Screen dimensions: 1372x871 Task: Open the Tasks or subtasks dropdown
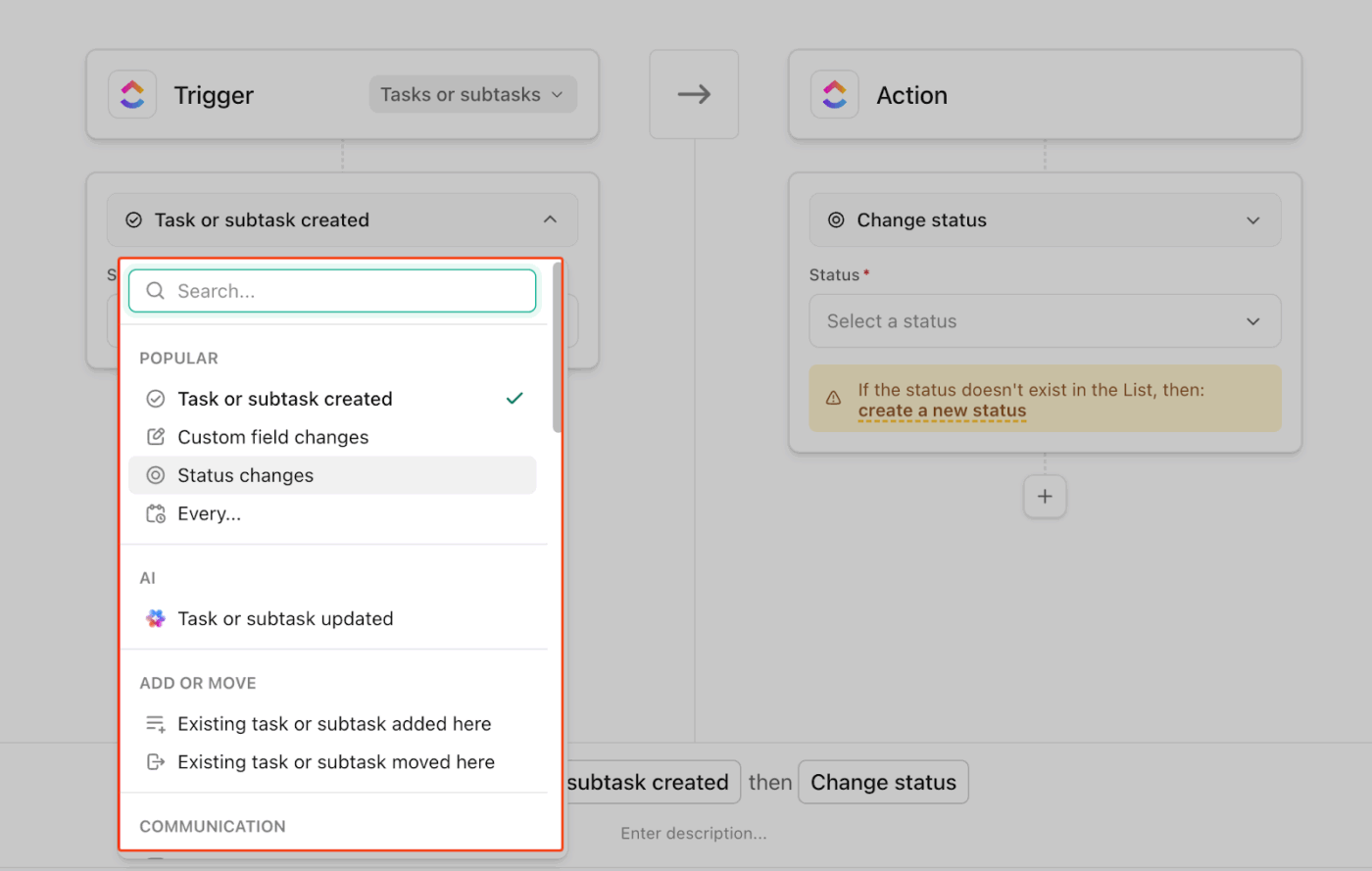[472, 94]
